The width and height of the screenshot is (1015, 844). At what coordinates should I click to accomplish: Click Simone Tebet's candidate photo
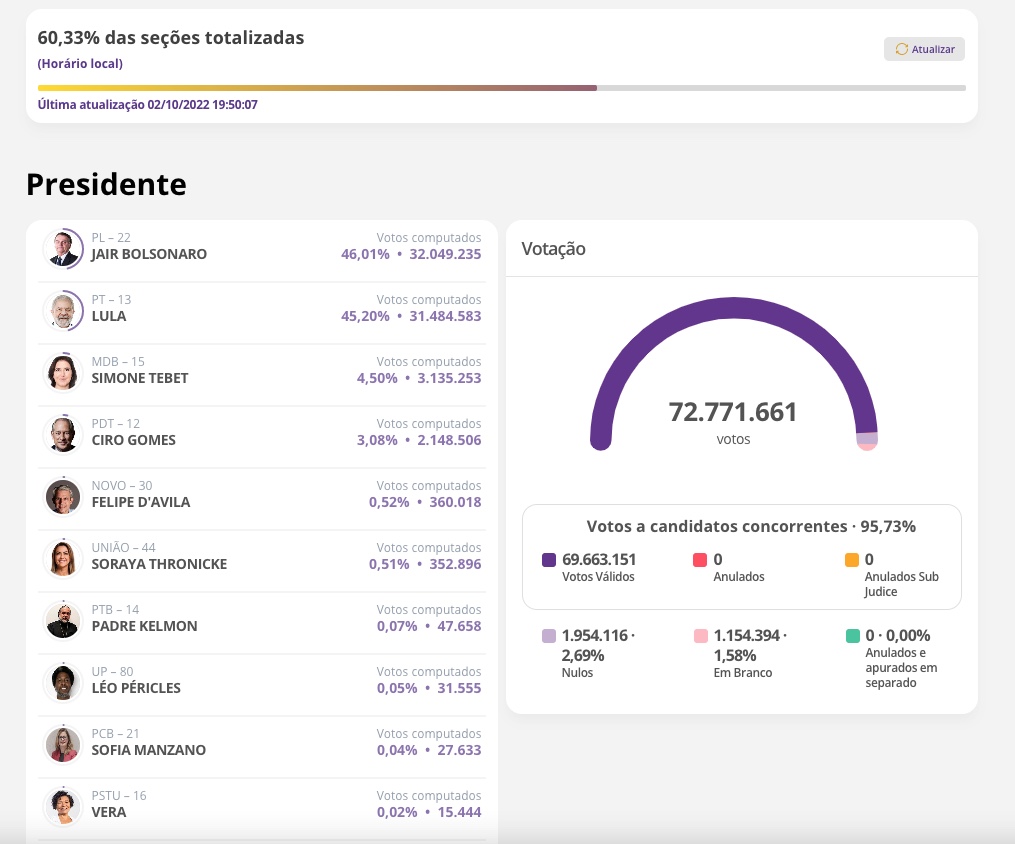(x=62, y=371)
